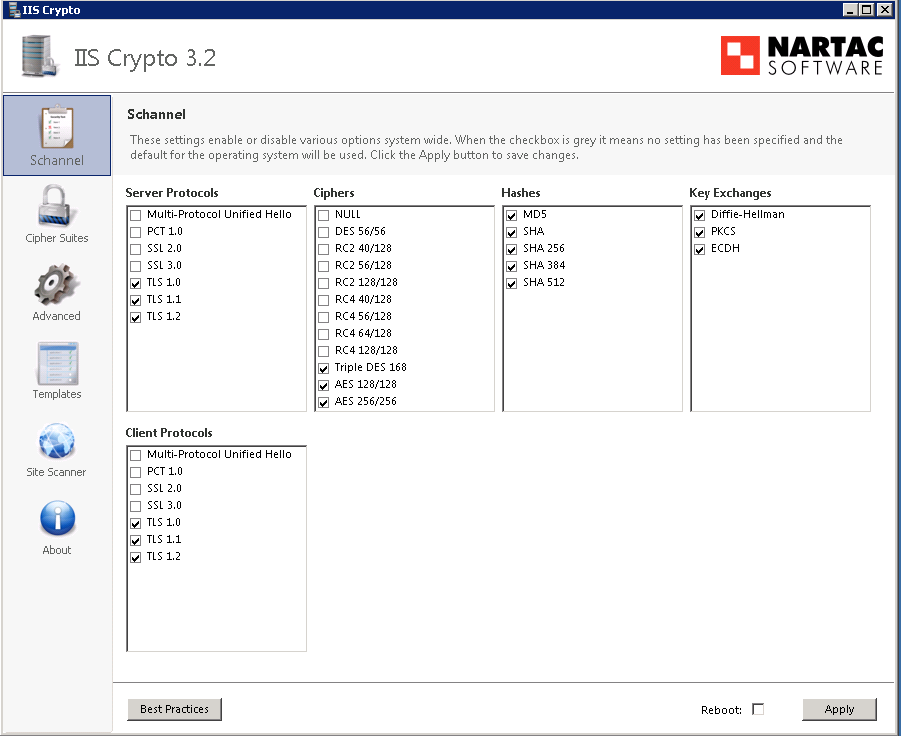Click the "Hashes" heading
This screenshot has height=736, width=901.
[521, 193]
